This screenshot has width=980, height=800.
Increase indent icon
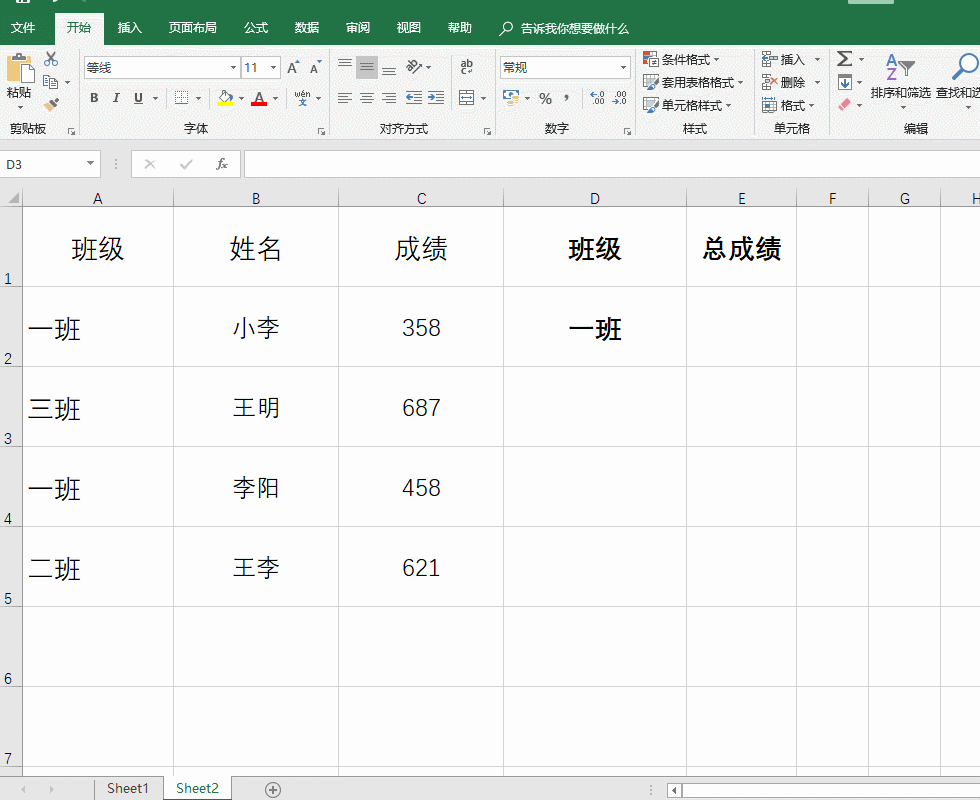point(436,98)
